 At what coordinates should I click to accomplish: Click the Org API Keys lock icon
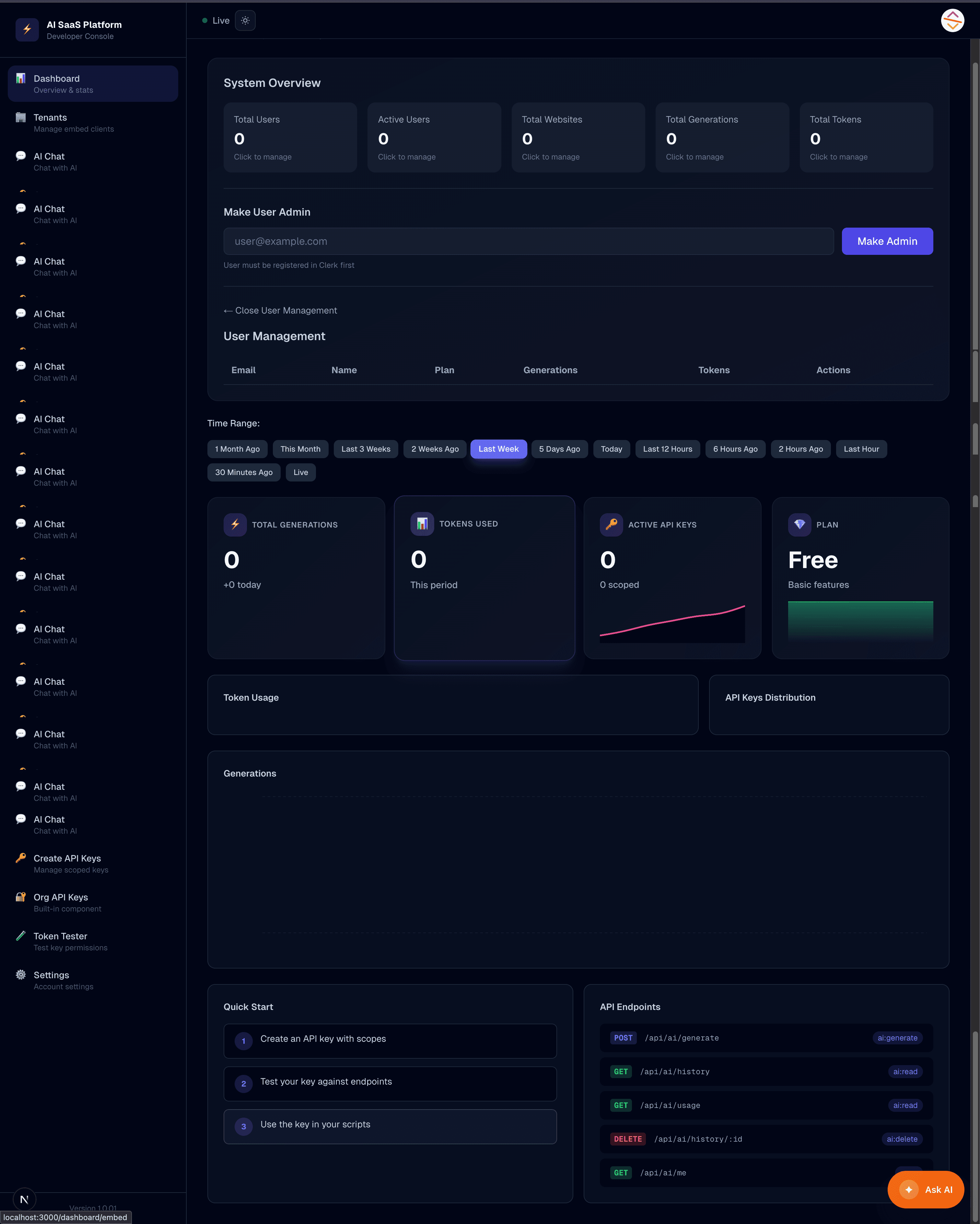click(x=21, y=897)
